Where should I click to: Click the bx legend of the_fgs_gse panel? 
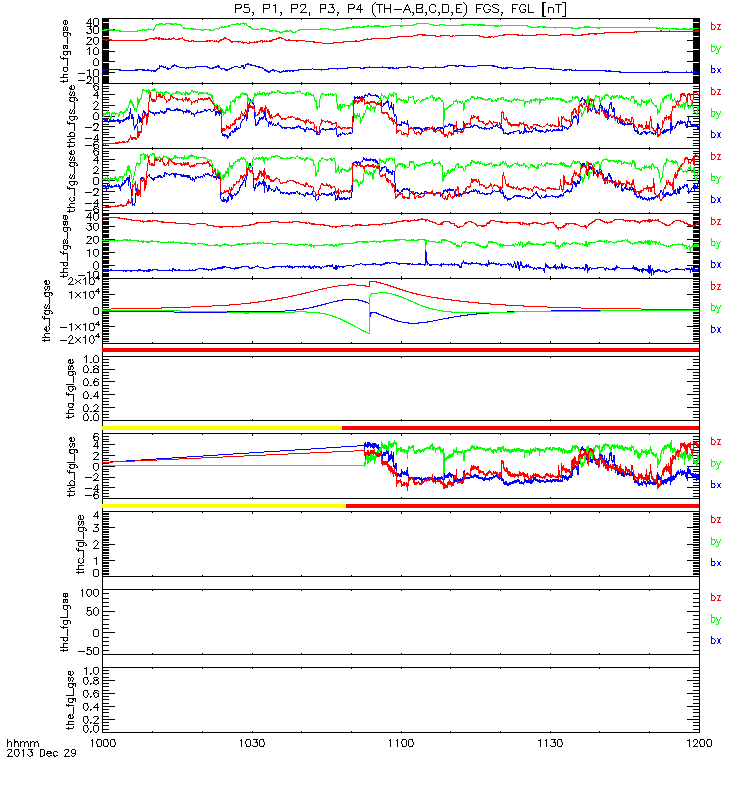click(716, 330)
